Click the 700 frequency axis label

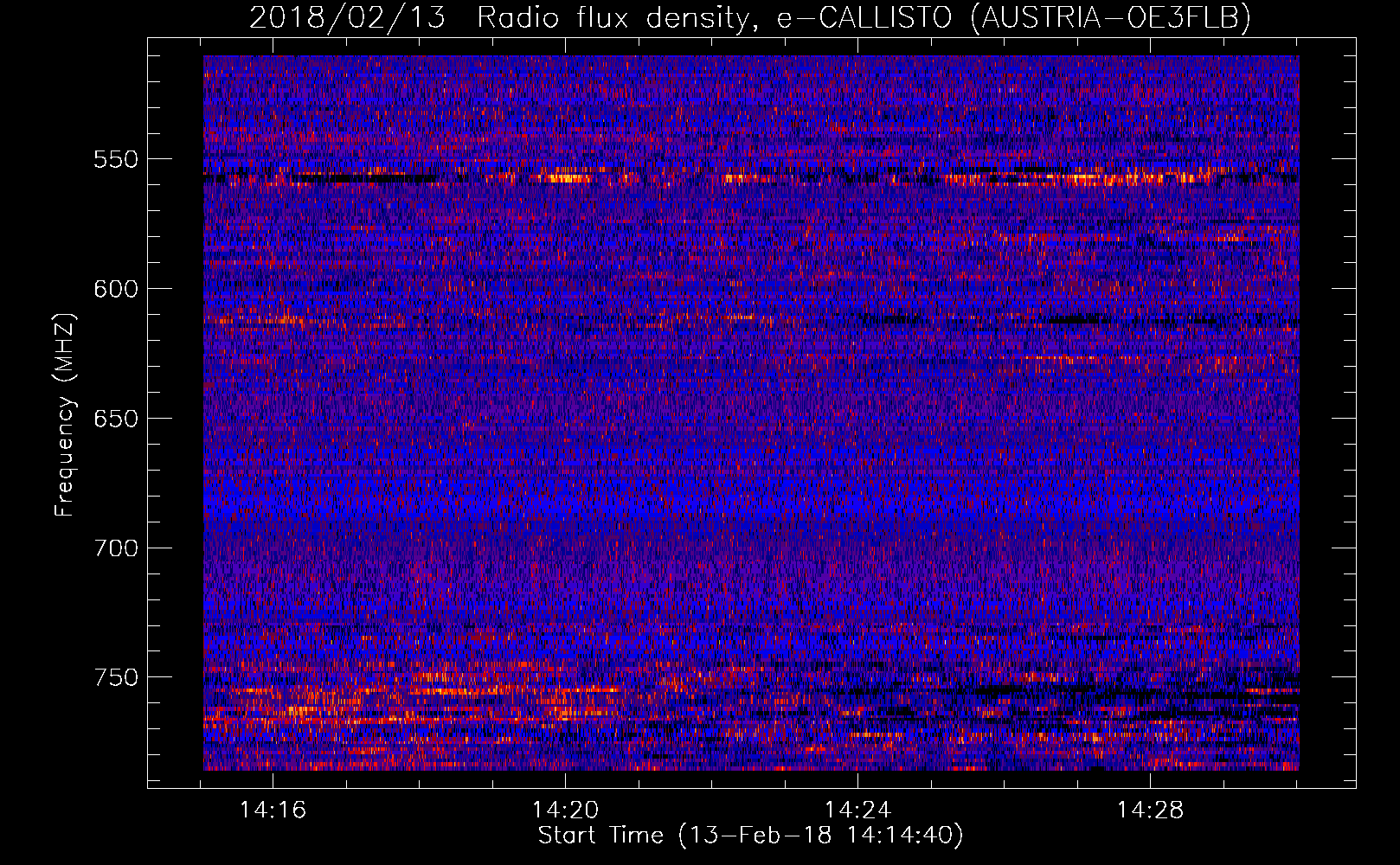pos(116,548)
